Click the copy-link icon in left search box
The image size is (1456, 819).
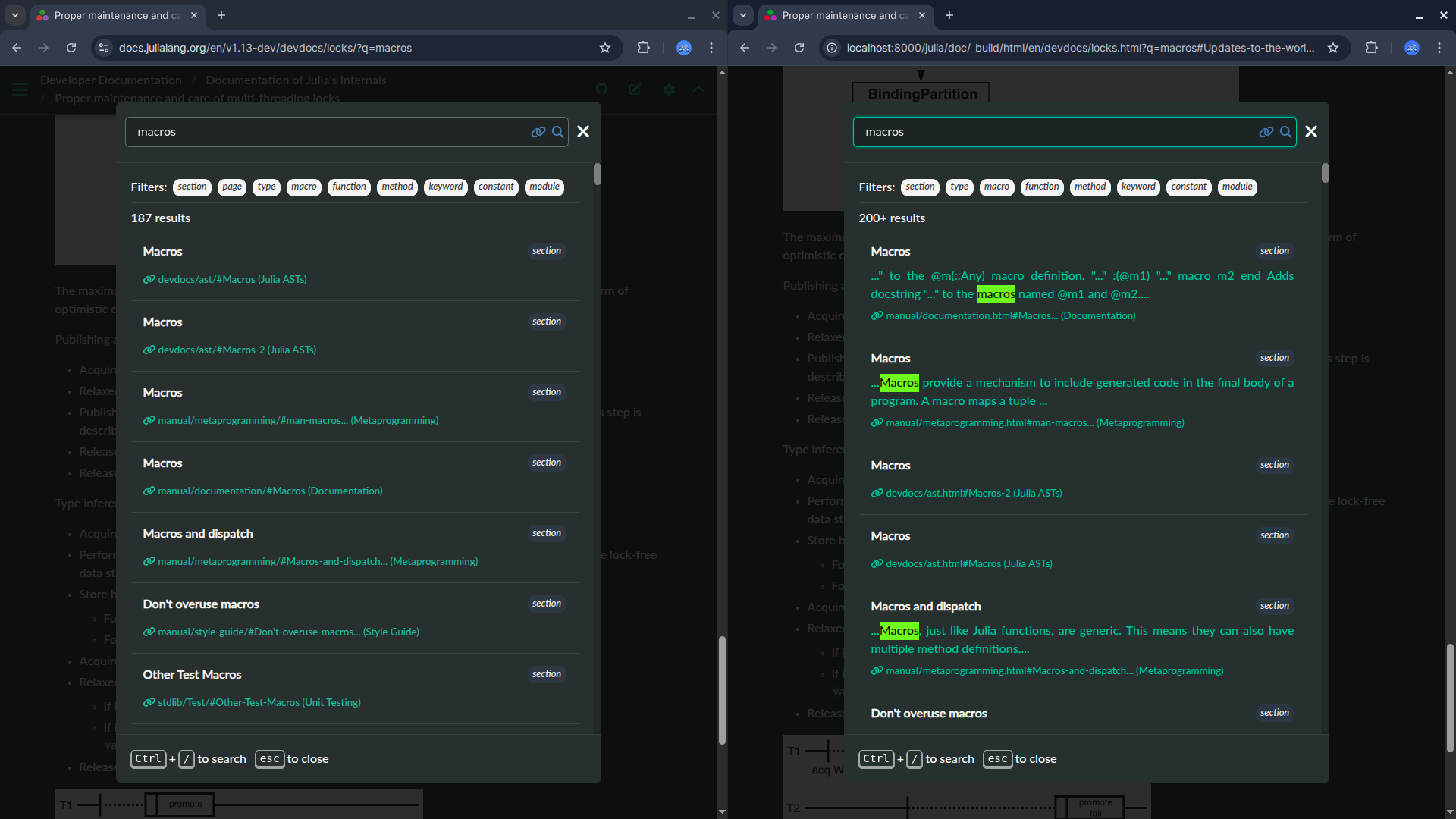538,132
